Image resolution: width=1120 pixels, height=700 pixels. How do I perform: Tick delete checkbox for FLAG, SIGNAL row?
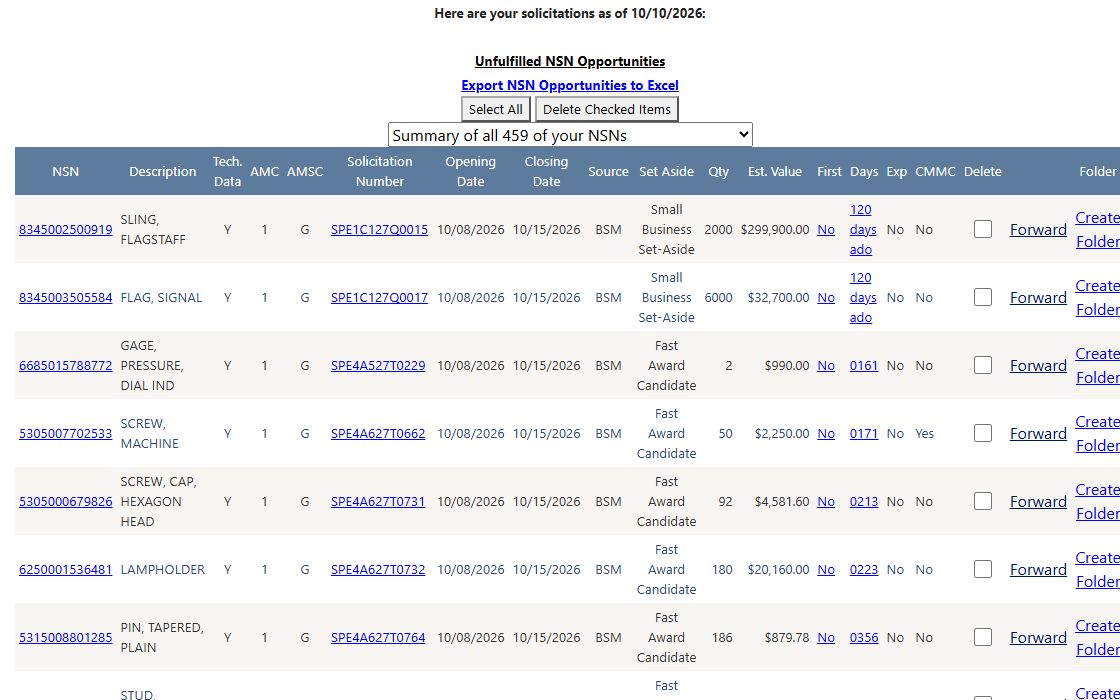pyautogui.click(x=983, y=297)
